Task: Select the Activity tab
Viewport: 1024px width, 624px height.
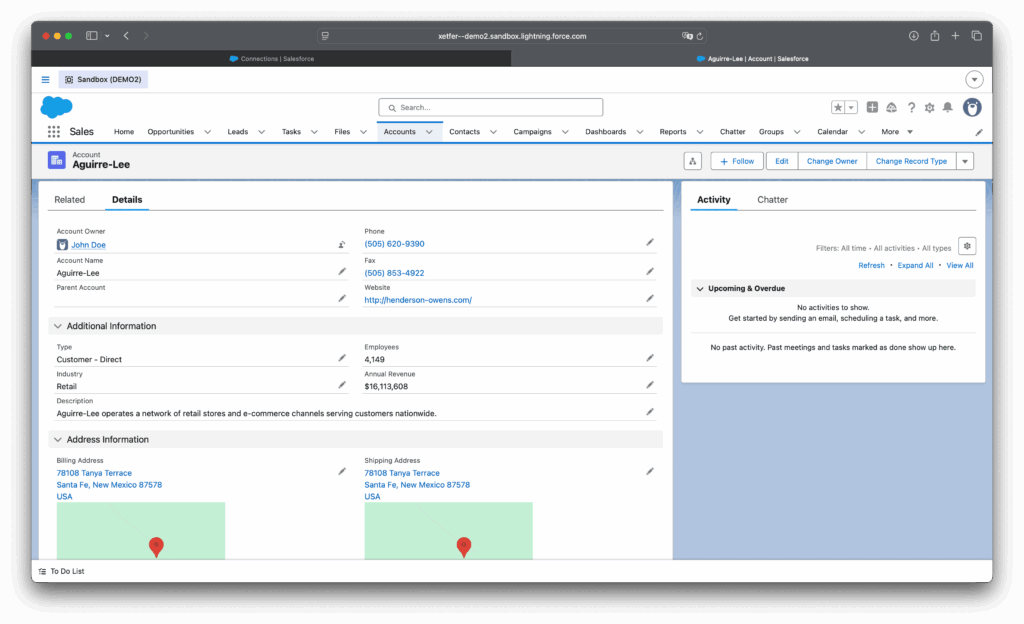Action: [713, 200]
